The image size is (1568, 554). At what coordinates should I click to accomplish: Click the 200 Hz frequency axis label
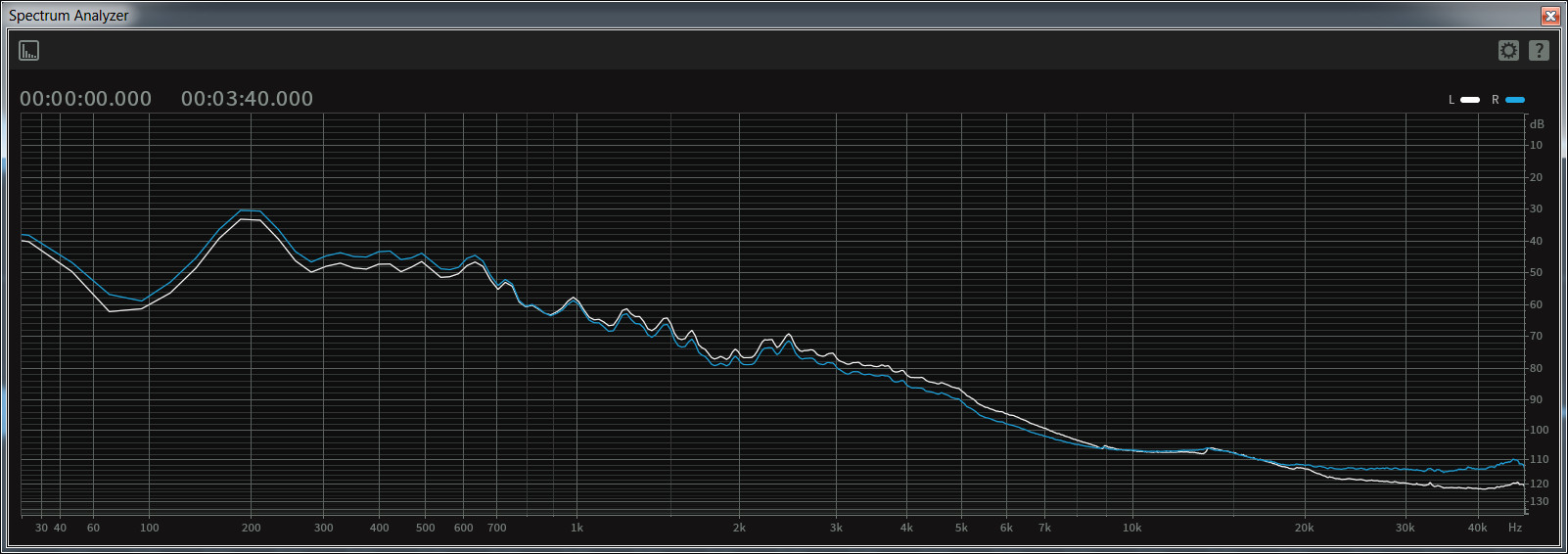point(252,528)
